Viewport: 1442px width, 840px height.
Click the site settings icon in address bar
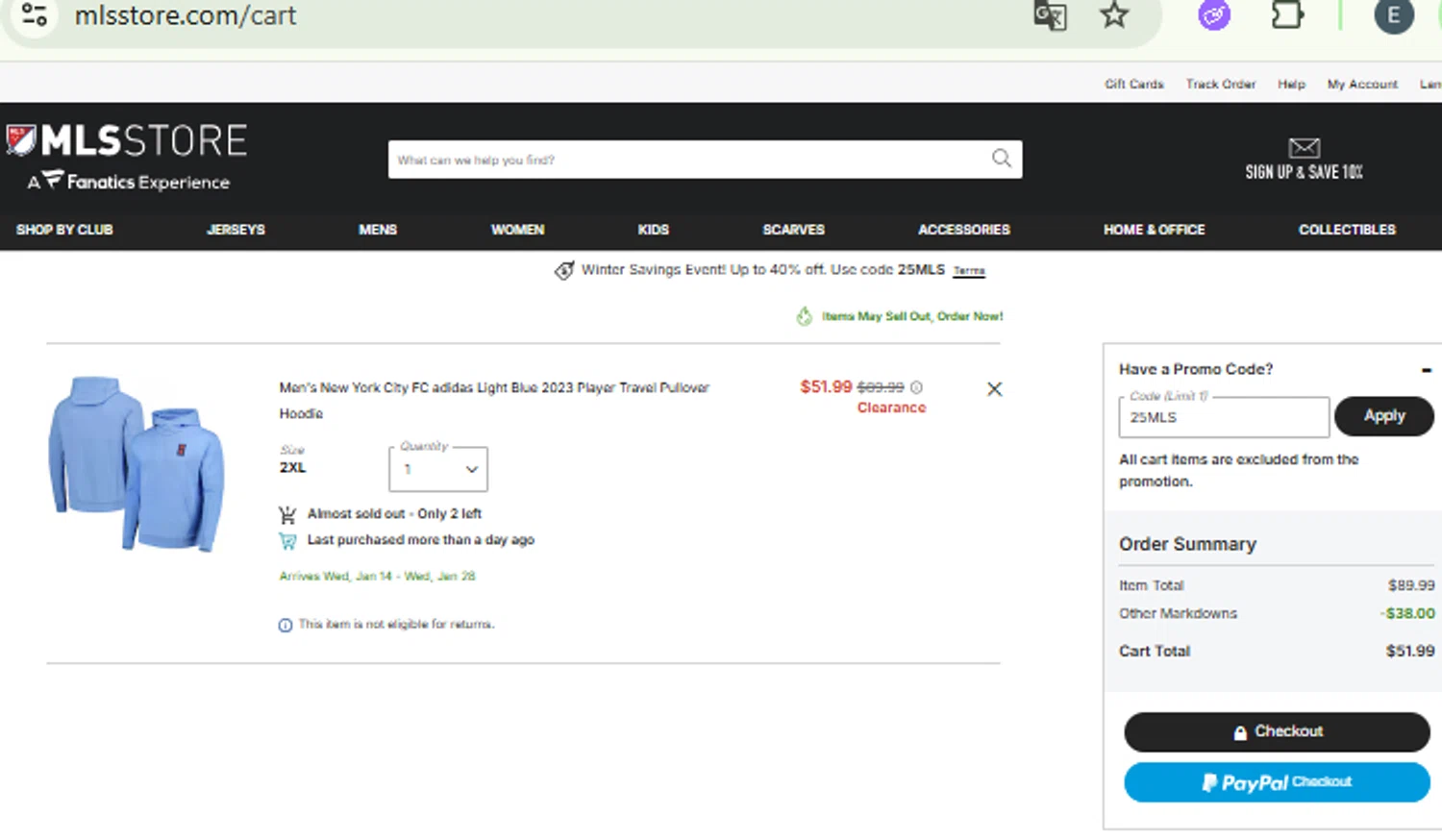(x=35, y=14)
